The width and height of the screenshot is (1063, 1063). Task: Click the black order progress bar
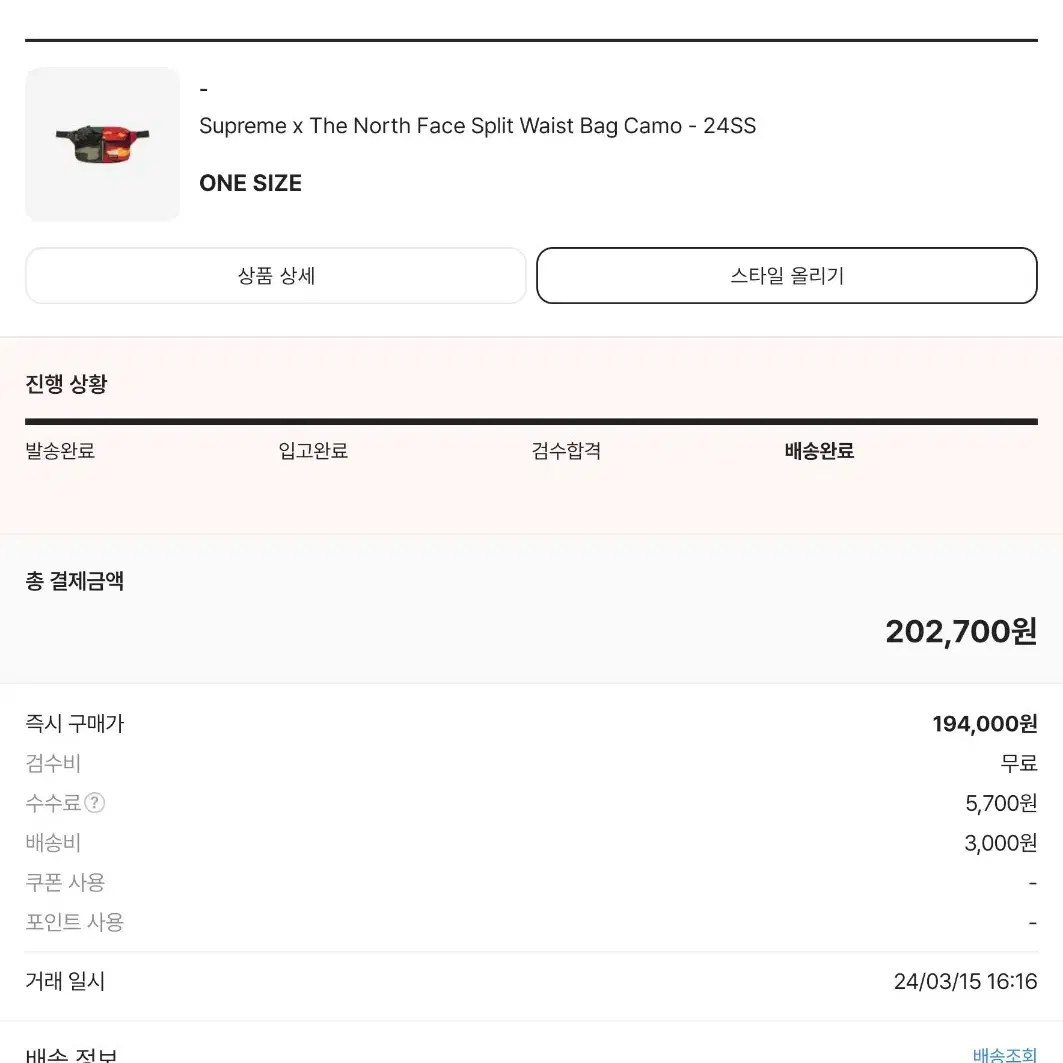(532, 422)
